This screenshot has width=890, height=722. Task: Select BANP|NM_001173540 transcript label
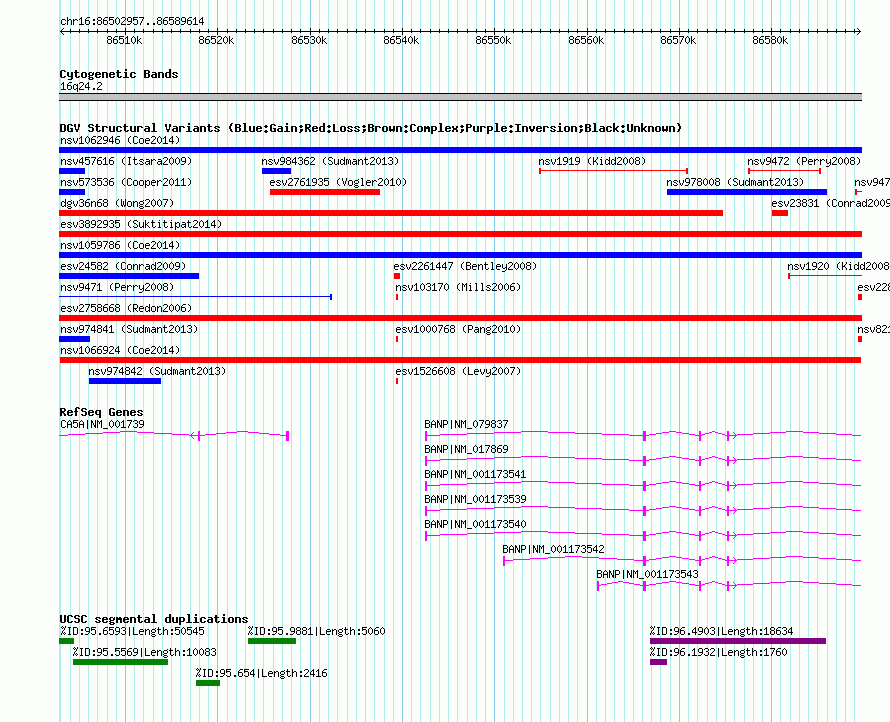[x=475, y=524]
